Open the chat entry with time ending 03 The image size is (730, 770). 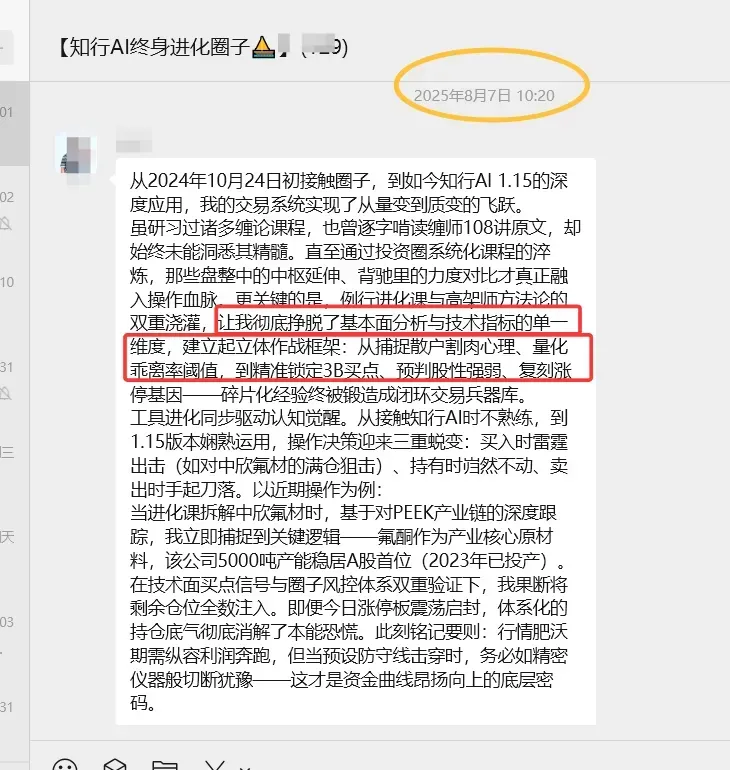pos(15,633)
